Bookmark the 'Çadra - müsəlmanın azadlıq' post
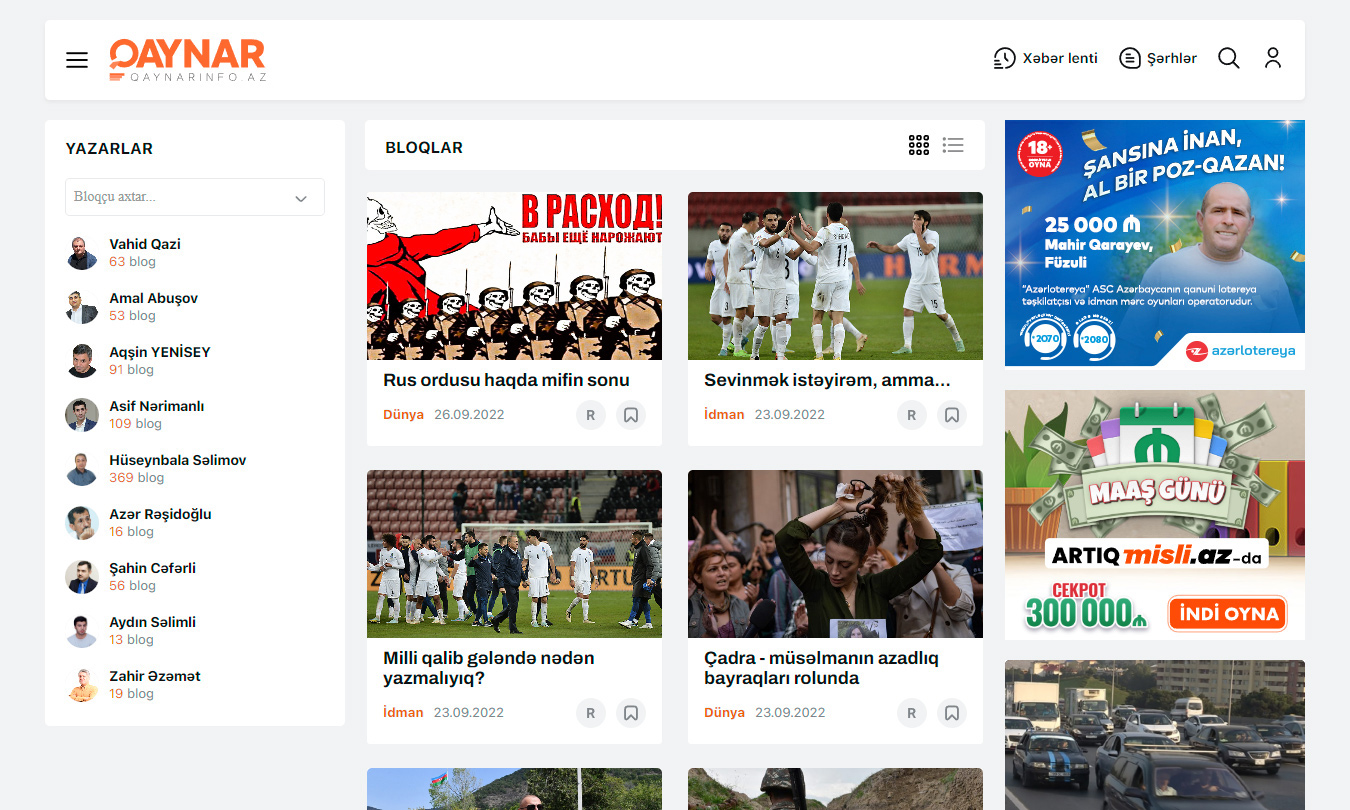The image size is (1350, 810). 952,713
